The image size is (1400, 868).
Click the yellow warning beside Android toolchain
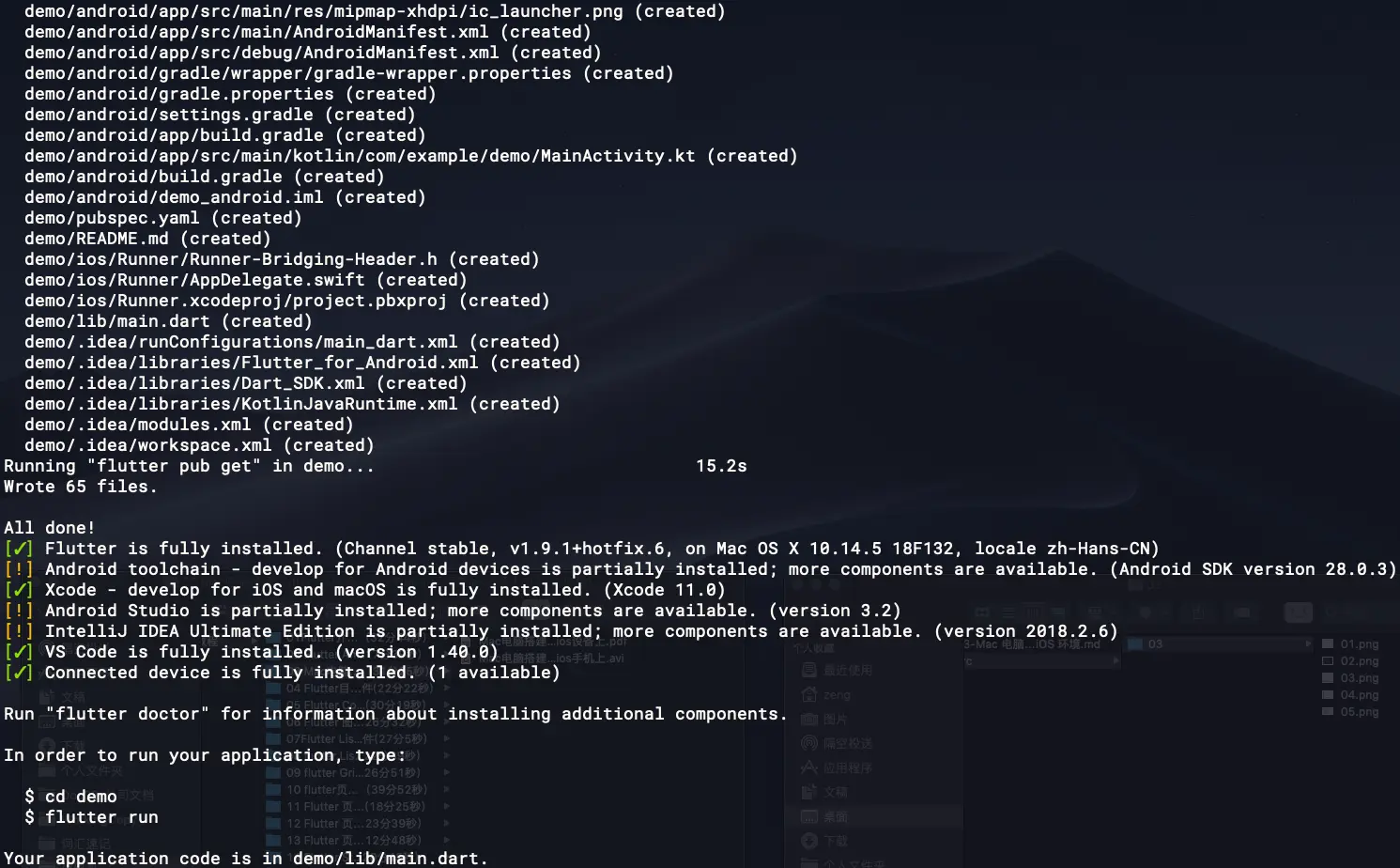(x=19, y=569)
